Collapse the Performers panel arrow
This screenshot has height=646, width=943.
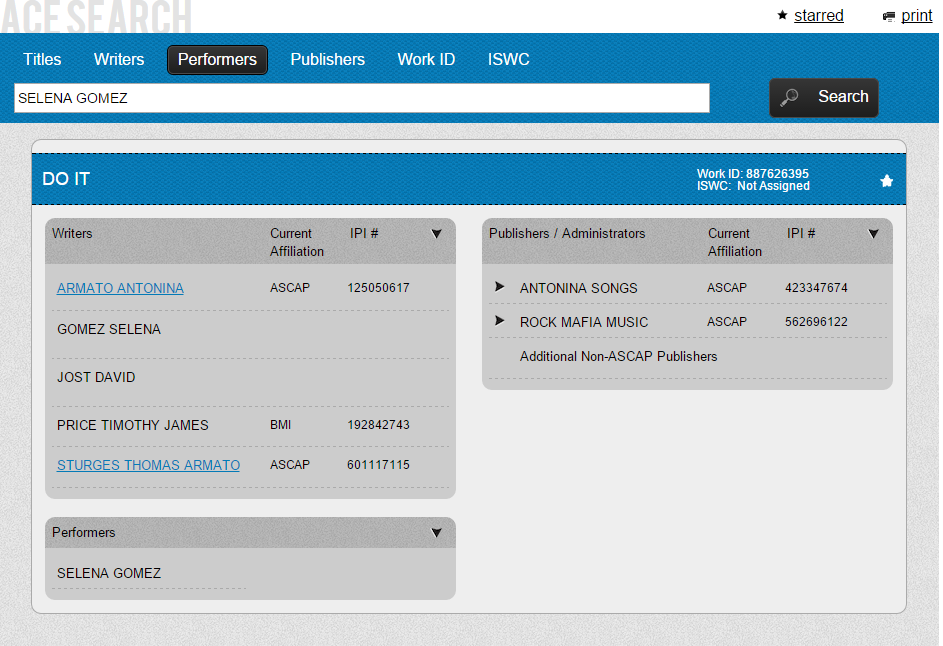436,533
